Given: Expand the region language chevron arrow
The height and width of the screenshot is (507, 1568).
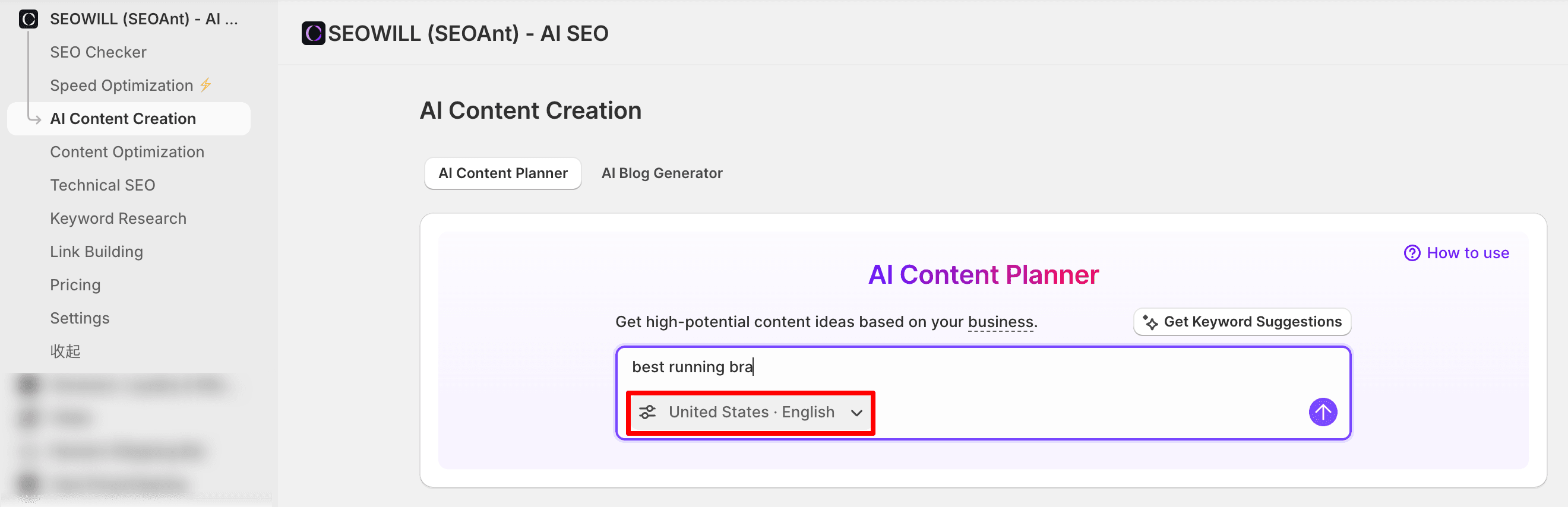Looking at the screenshot, I should [x=856, y=413].
